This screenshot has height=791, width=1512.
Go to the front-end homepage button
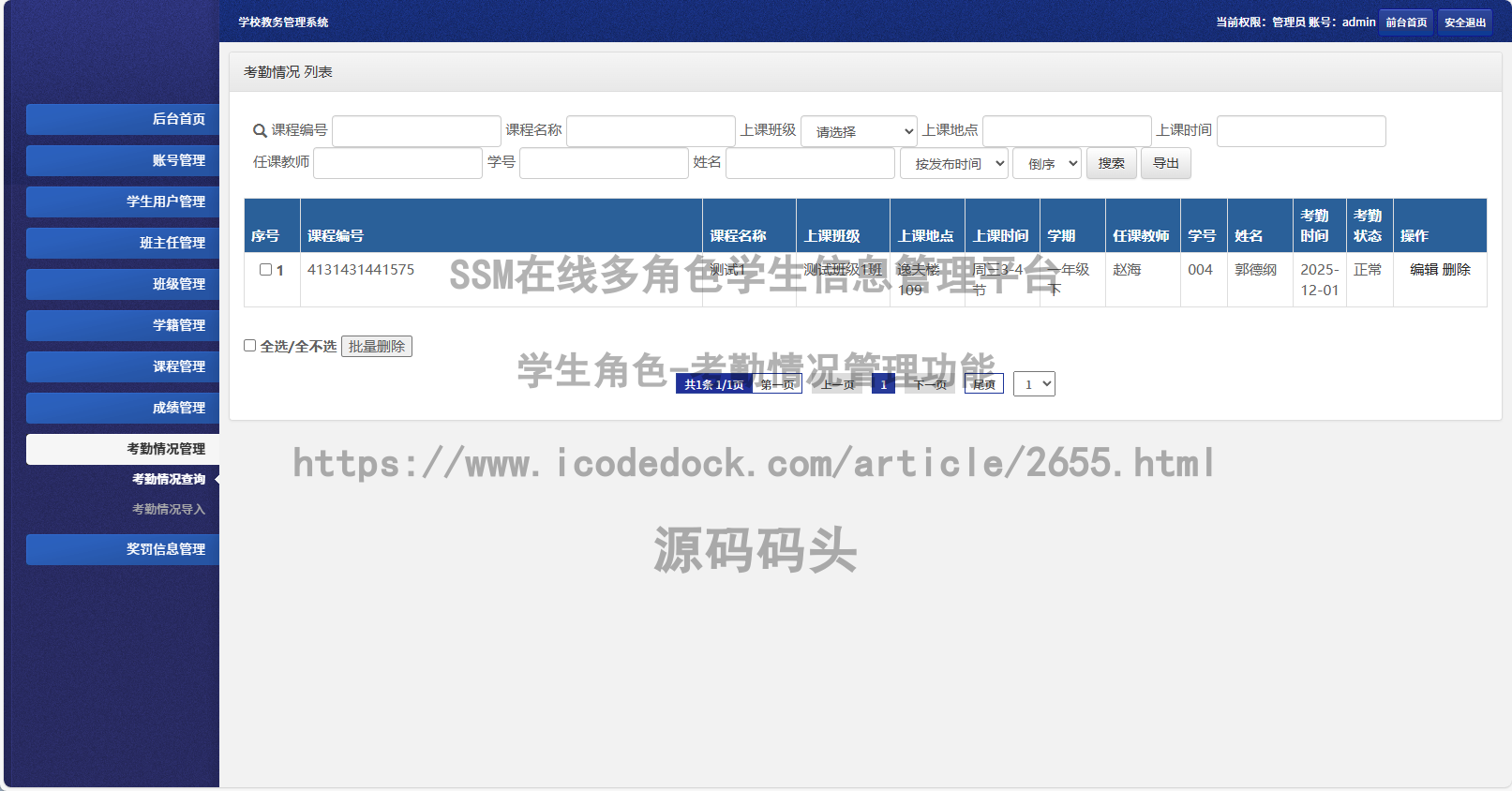coord(1405,22)
